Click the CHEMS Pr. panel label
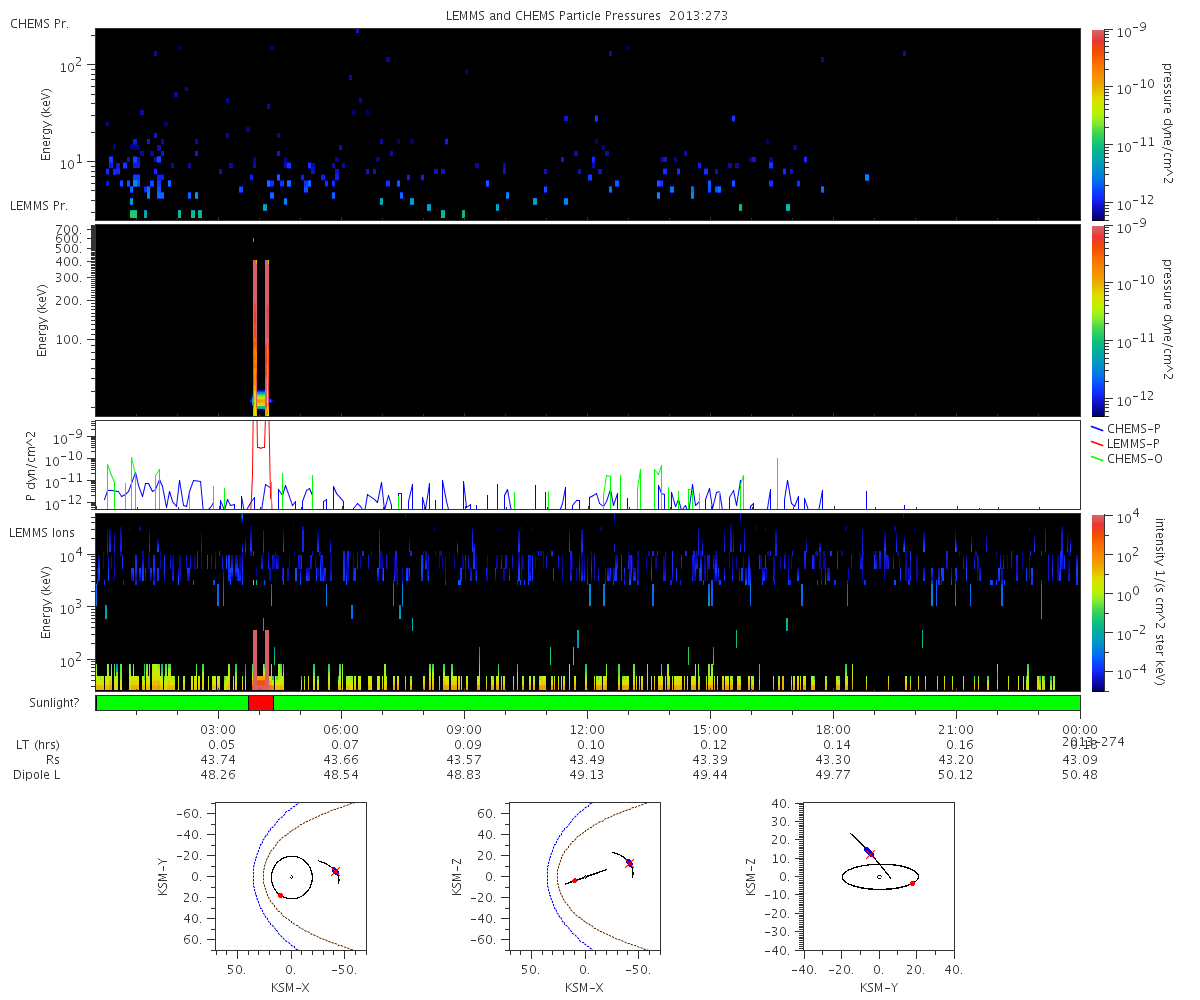Image resolution: width=1200 pixels, height=1000 pixels. tap(39, 23)
